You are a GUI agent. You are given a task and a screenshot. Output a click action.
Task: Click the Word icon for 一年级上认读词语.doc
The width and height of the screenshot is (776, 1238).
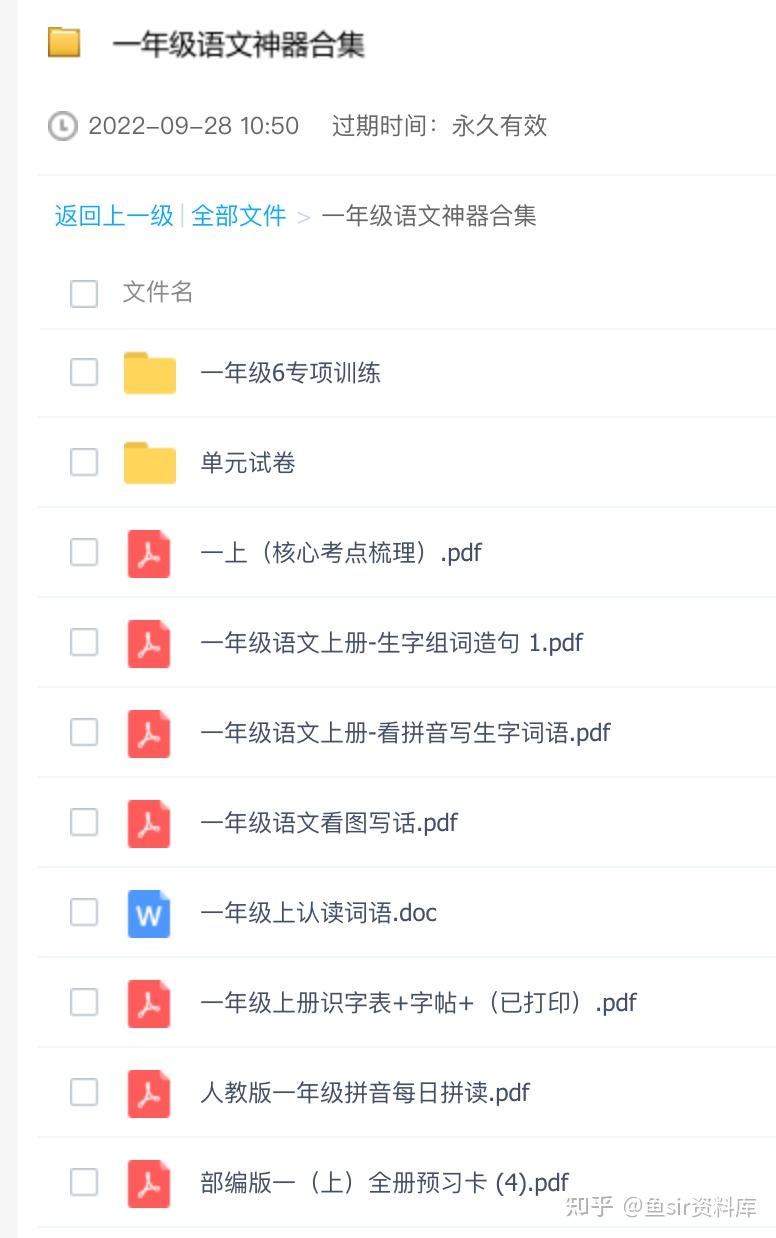[149, 913]
